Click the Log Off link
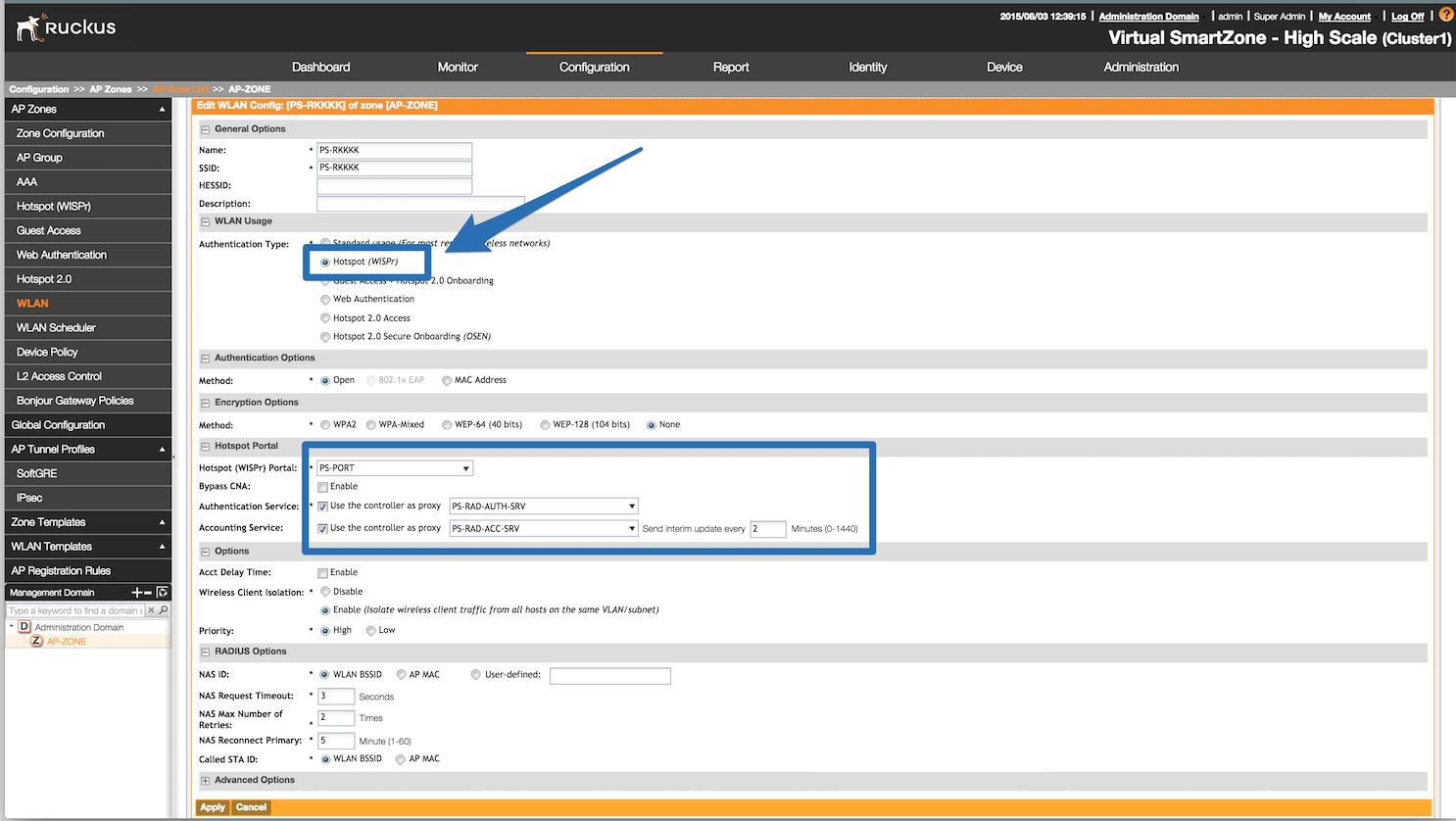The image size is (1456, 821). (x=1407, y=17)
